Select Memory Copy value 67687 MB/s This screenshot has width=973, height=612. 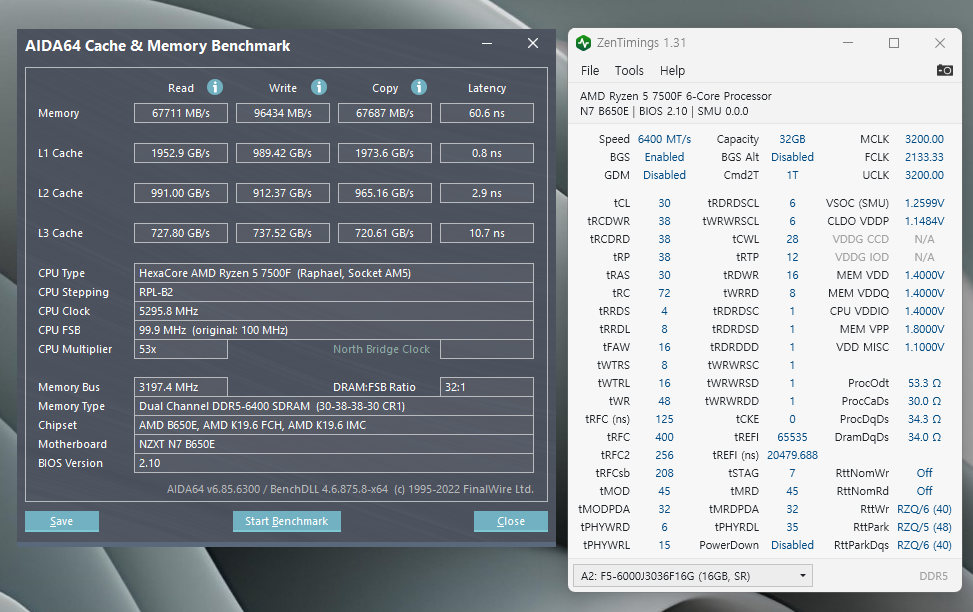pyautogui.click(x=384, y=113)
